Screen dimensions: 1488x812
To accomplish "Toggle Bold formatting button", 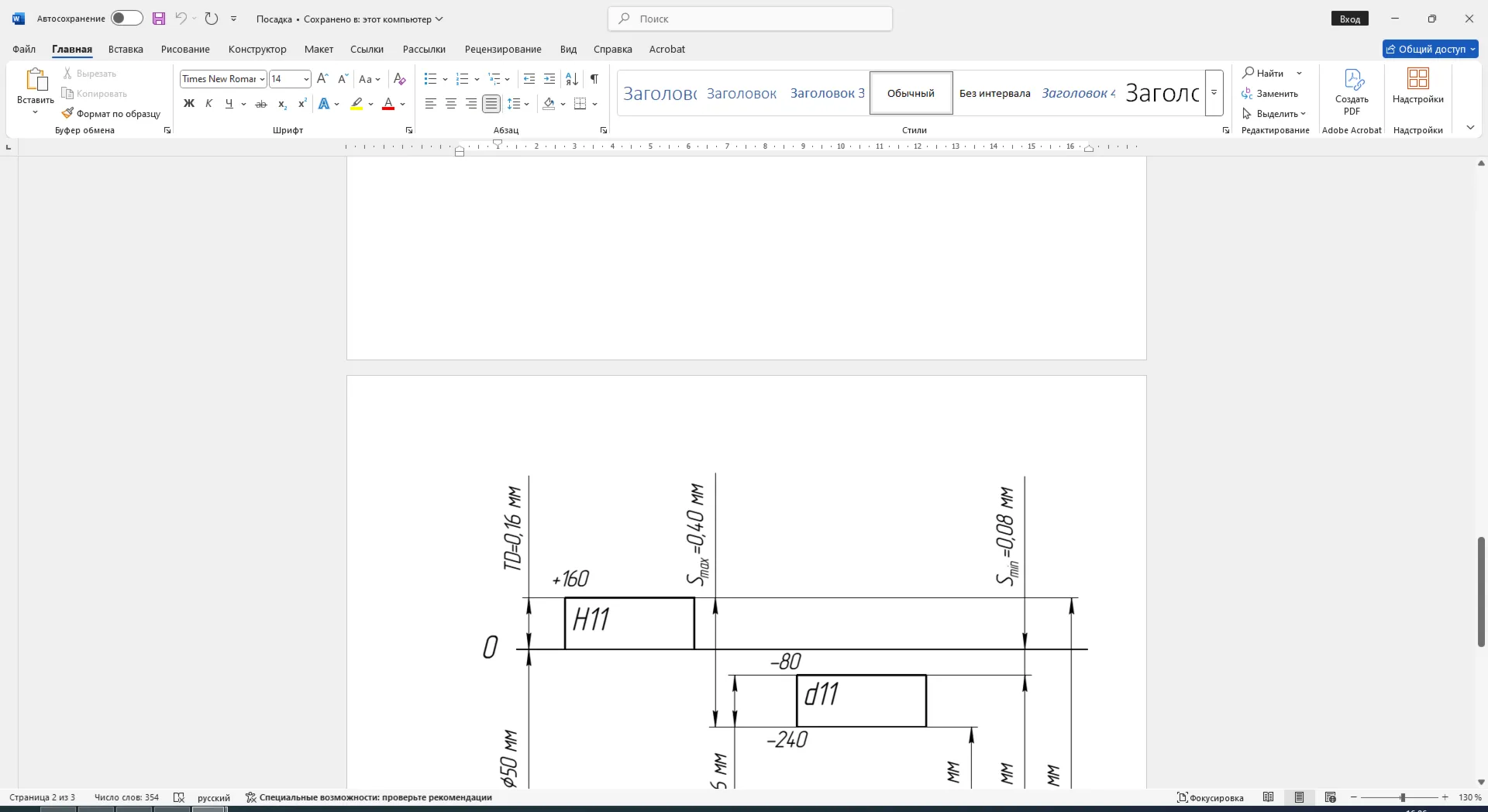I will click(x=189, y=104).
